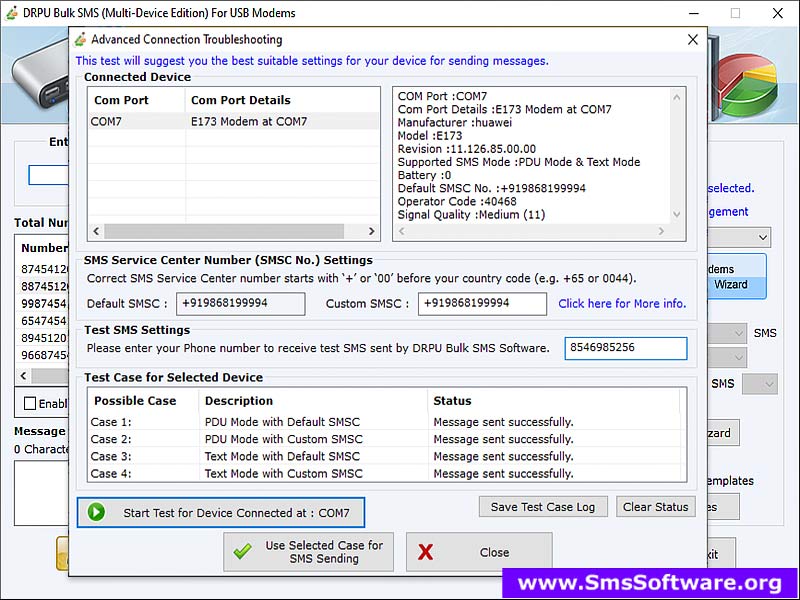Toggle the partially hidden Enable checkbox
The width and height of the screenshot is (800, 600).
[30, 403]
